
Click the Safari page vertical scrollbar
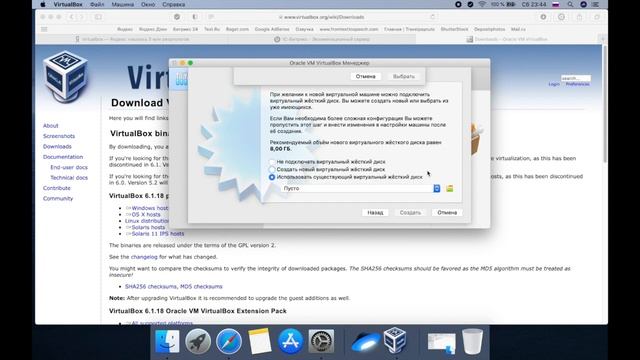tap(605, 104)
